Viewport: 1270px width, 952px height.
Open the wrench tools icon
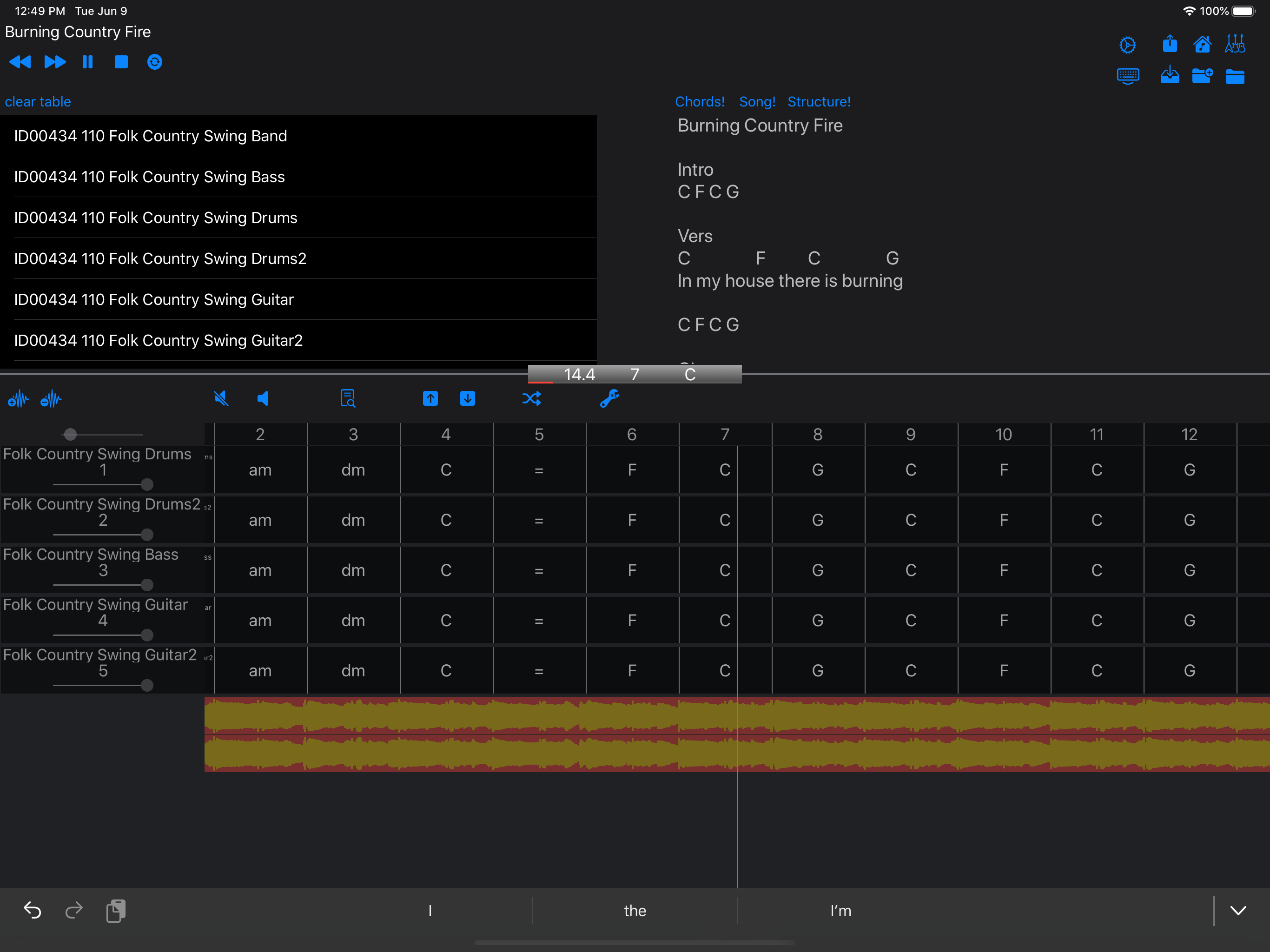tap(609, 398)
